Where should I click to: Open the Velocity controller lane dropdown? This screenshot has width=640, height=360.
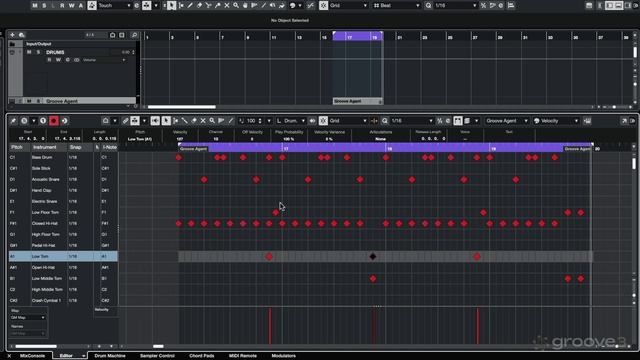coord(556,121)
